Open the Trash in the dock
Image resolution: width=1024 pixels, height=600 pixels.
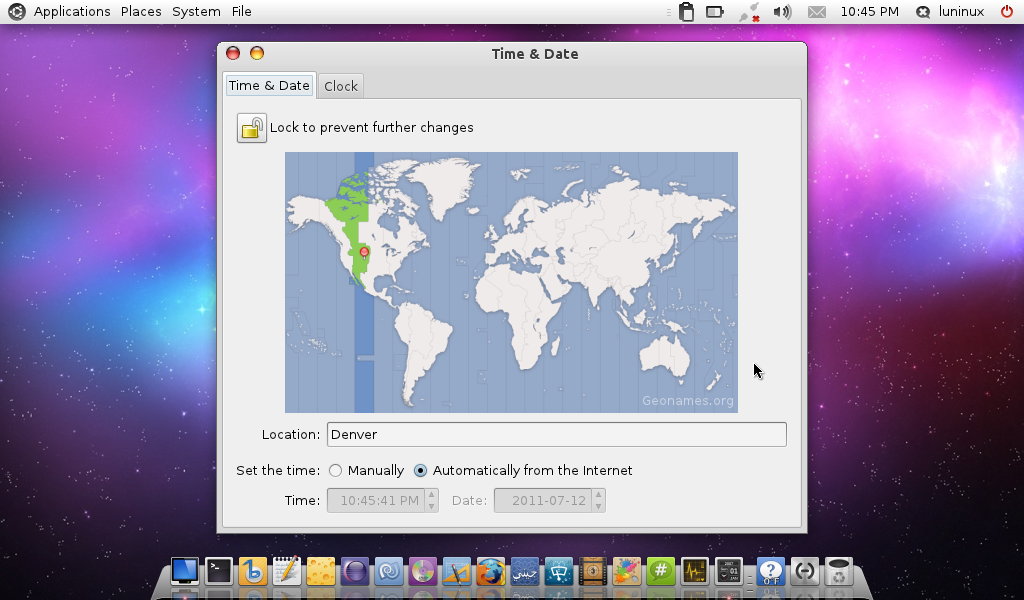tap(838, 571)
